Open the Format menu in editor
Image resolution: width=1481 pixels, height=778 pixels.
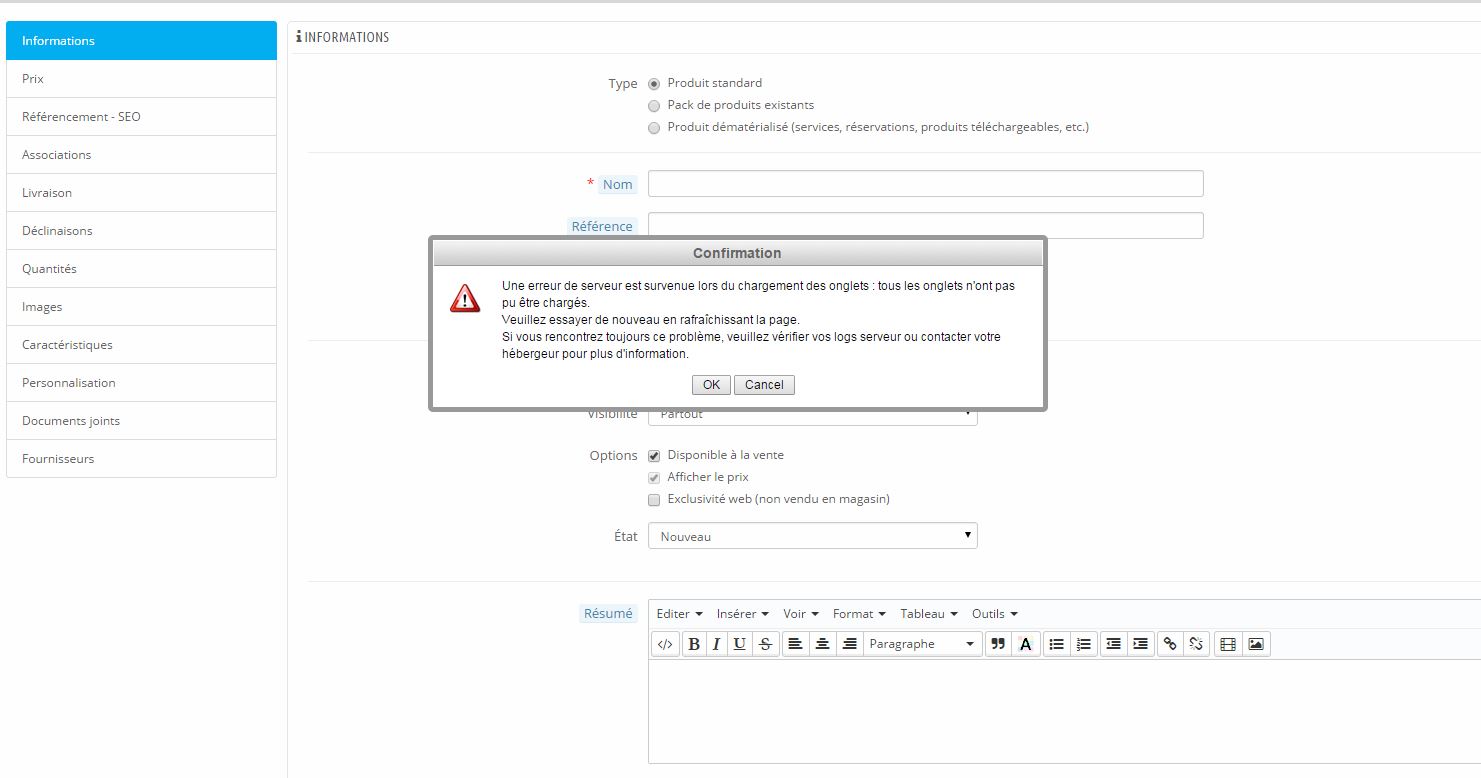[x=859, y=614]
